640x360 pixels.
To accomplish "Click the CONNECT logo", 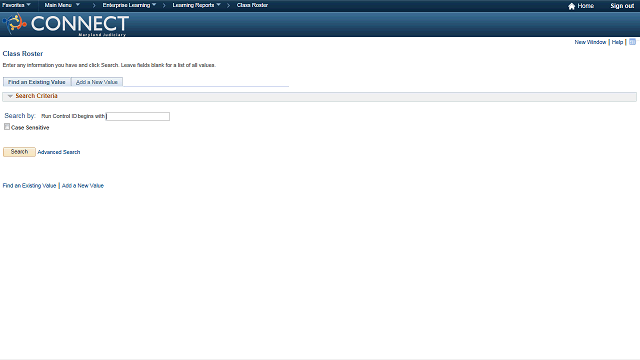I will click(66, 24).
